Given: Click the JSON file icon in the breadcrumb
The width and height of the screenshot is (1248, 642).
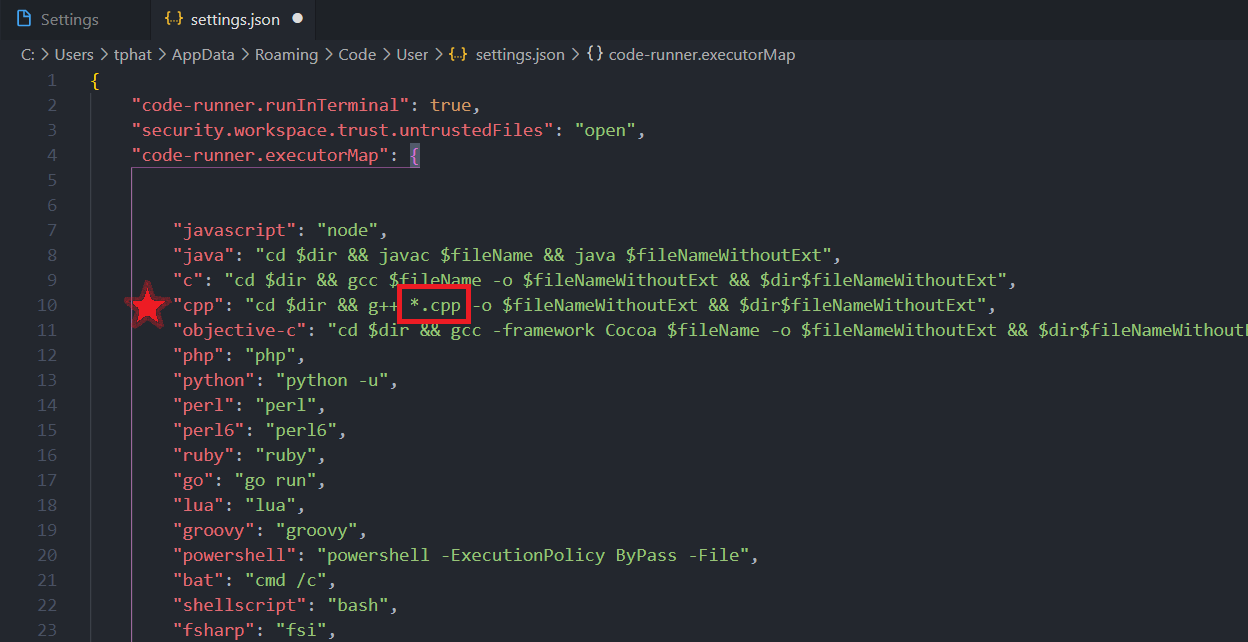Looking at the screenshot, I should click(459, 55).
